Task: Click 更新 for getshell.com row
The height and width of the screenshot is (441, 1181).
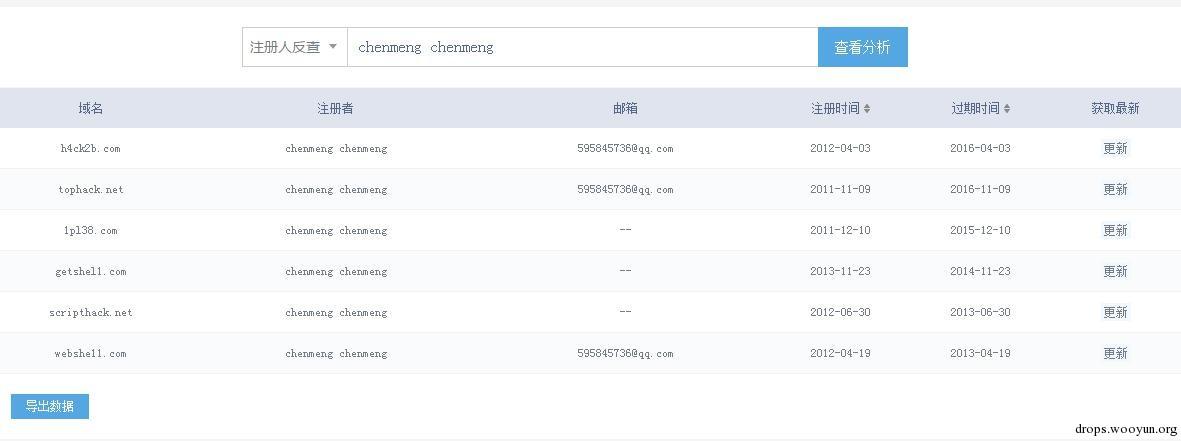Action: click(x=1115, y=271)
